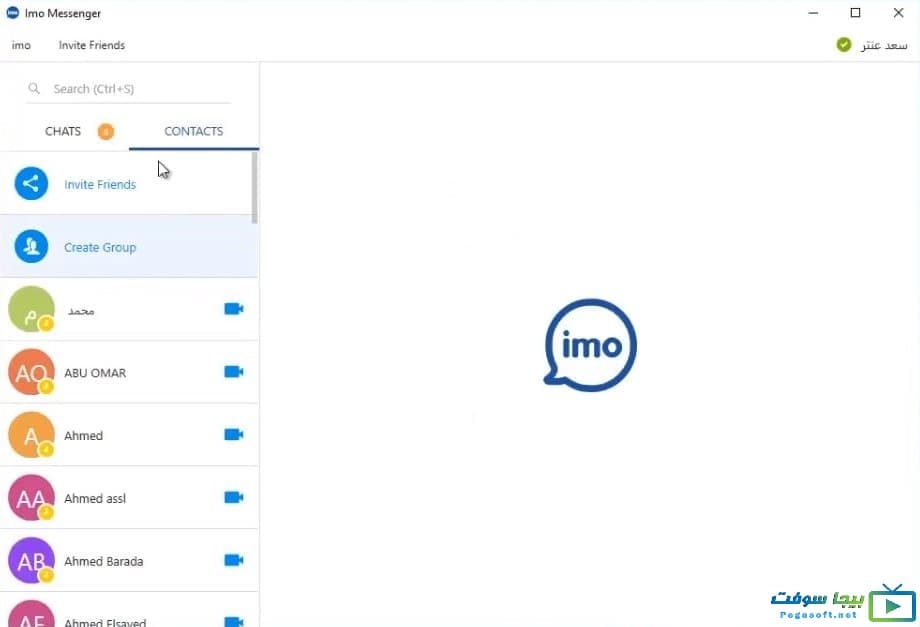Select the contact named just Ahmed
The height and width of the screenshot is (627, 920).
pyautogui.click(x=83, y=436)
